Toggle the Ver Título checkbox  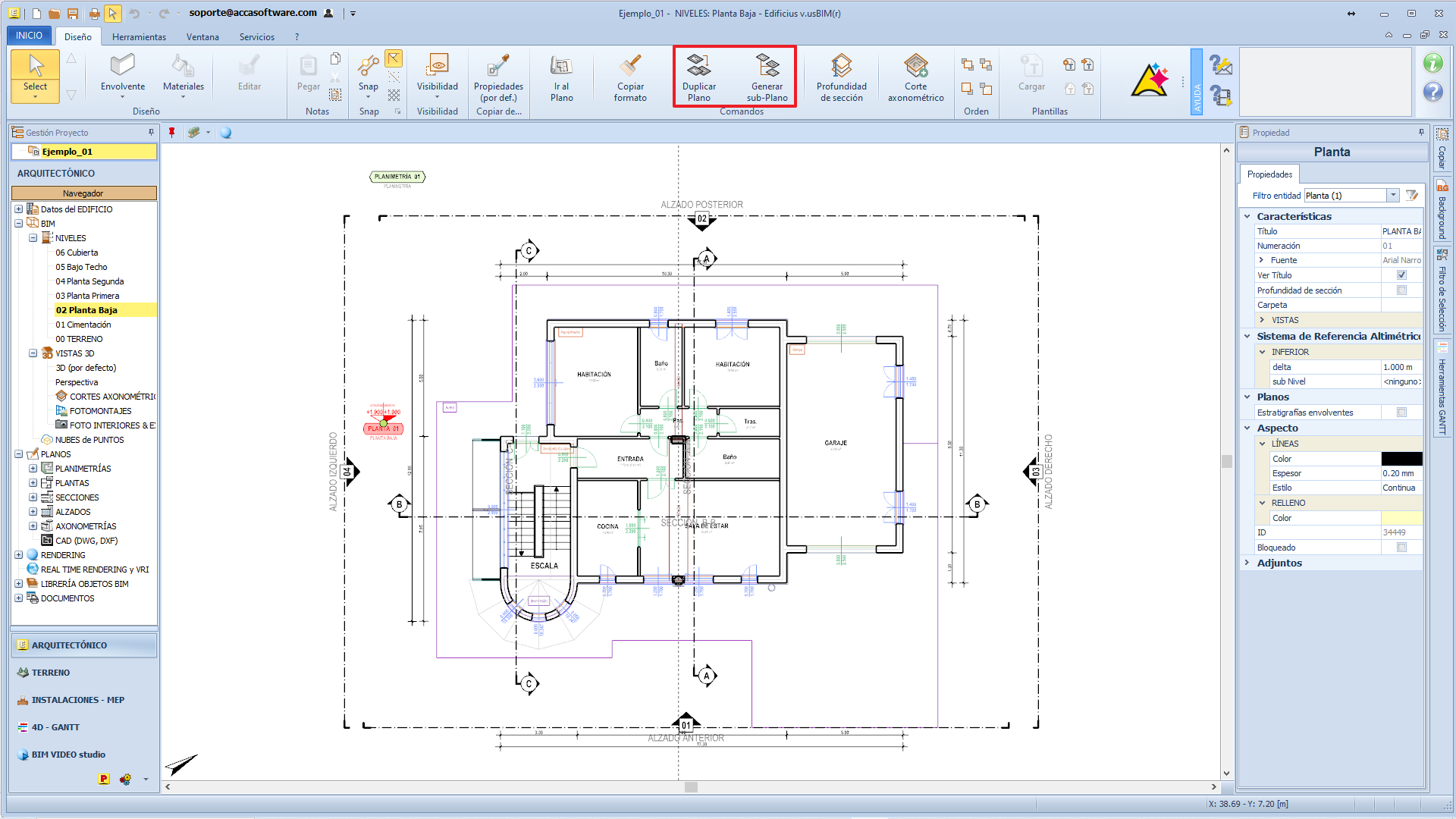[1401, 275]
